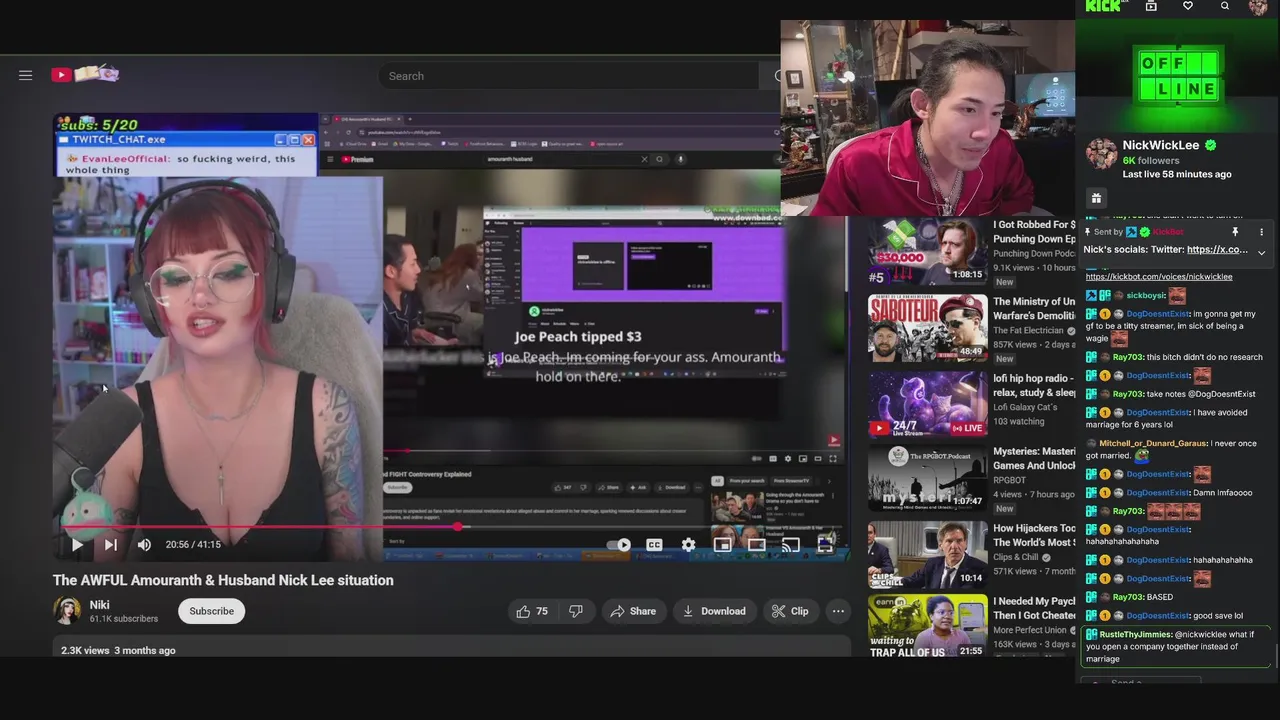Share this video
The image size is (1280, 720).
[633, 611]
